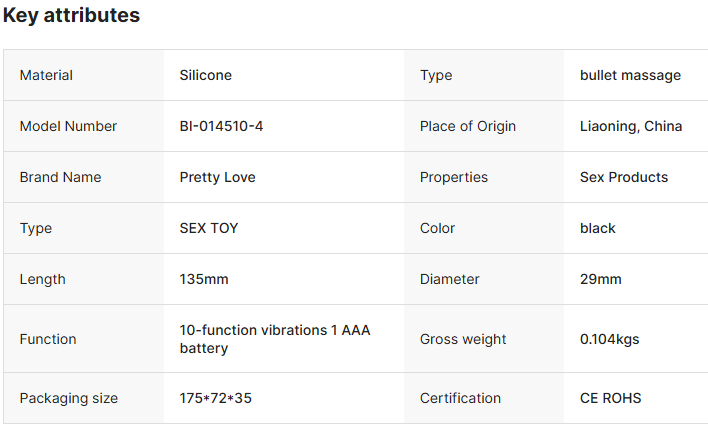Select the black color value
This screenshot has height=424, width=708.
pos(598,228)
